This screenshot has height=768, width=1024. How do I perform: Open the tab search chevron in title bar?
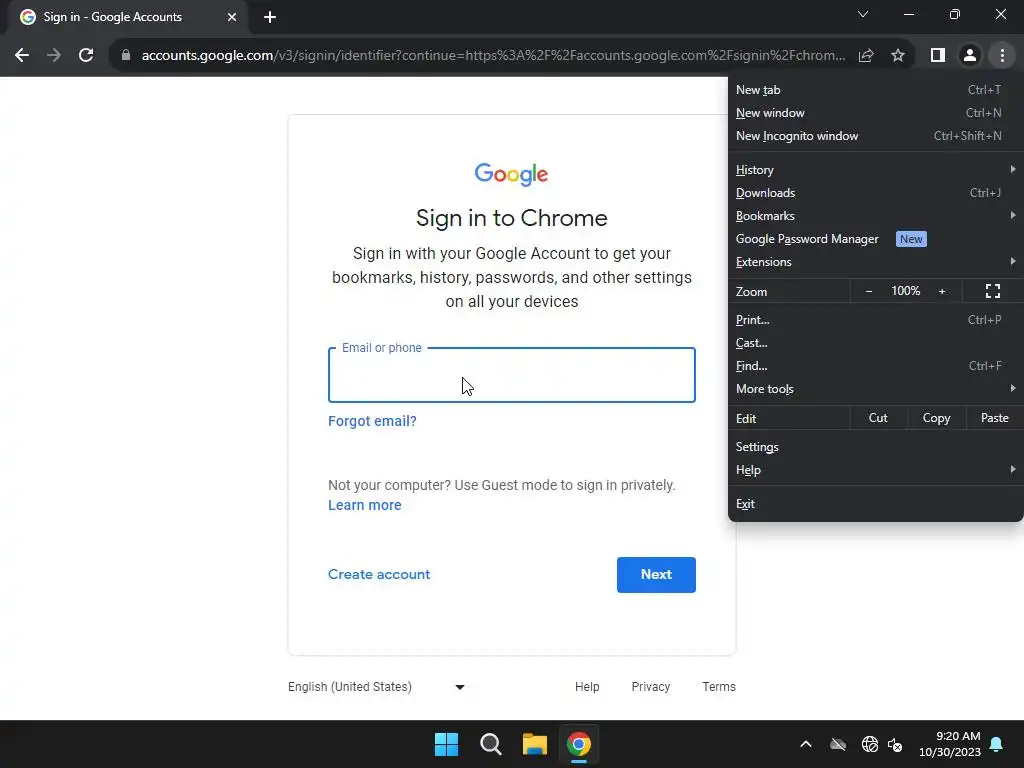click(863, 14)
